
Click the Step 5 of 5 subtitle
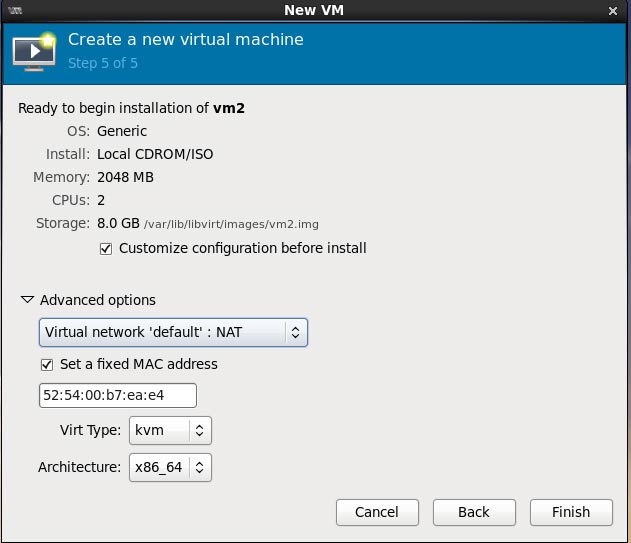coord(102,63)
